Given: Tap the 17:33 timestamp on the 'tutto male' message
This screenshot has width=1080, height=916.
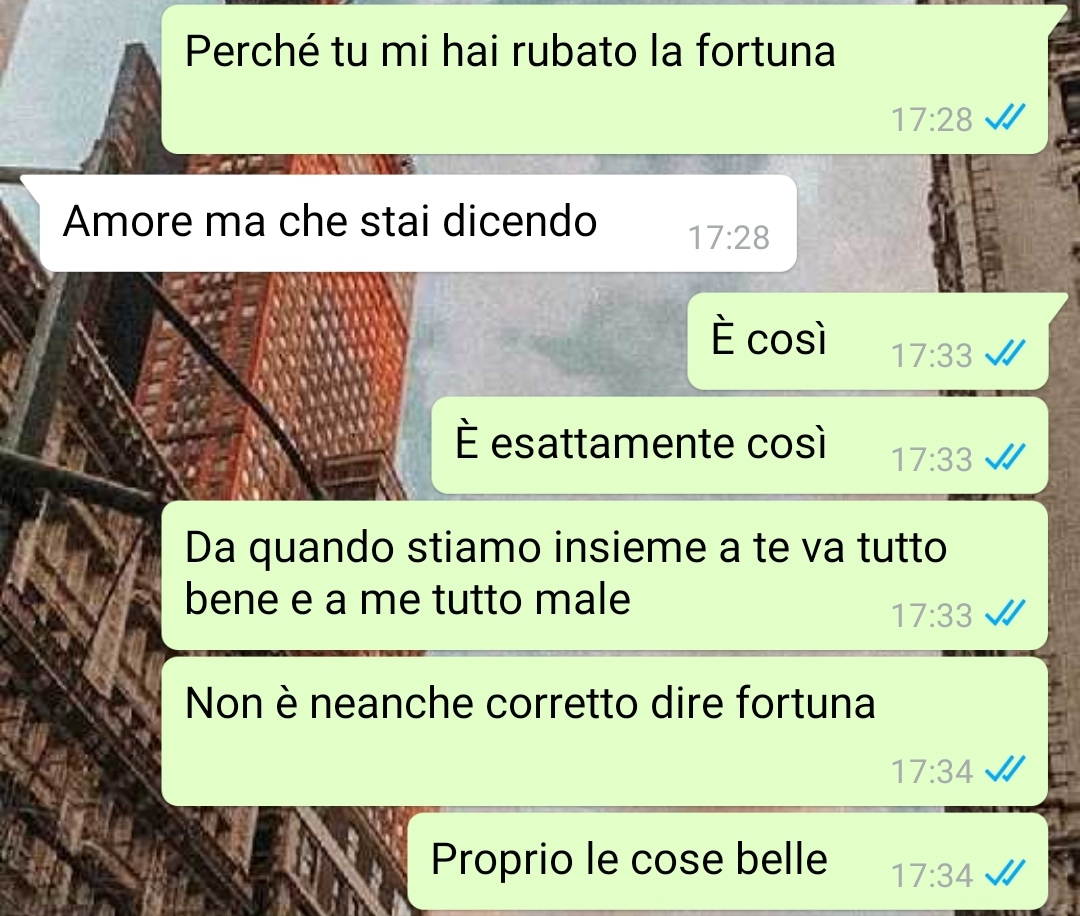Looking at the screenshot, I should point(931,615).
